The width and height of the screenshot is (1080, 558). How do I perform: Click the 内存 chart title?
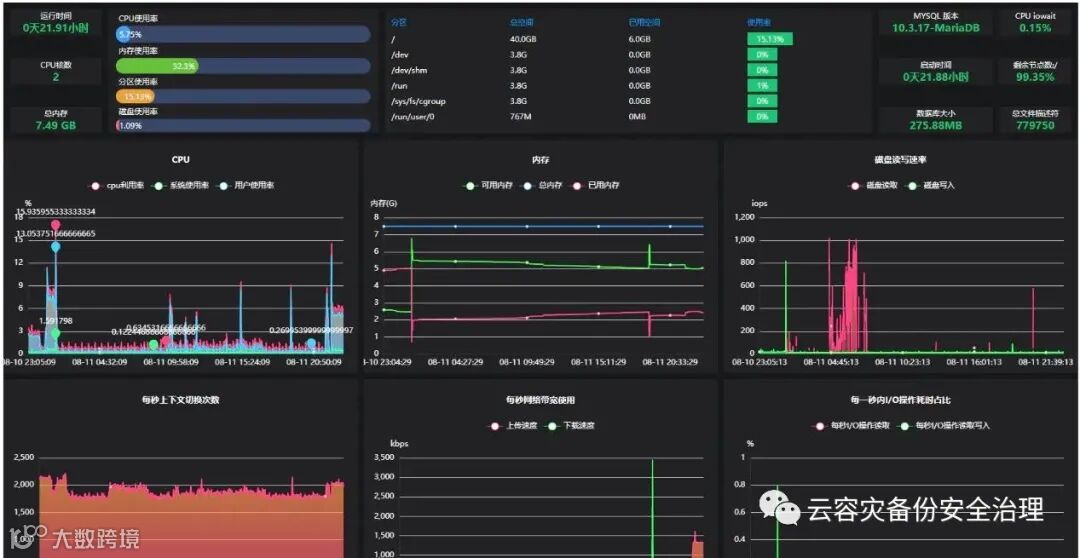coord(540,159)
